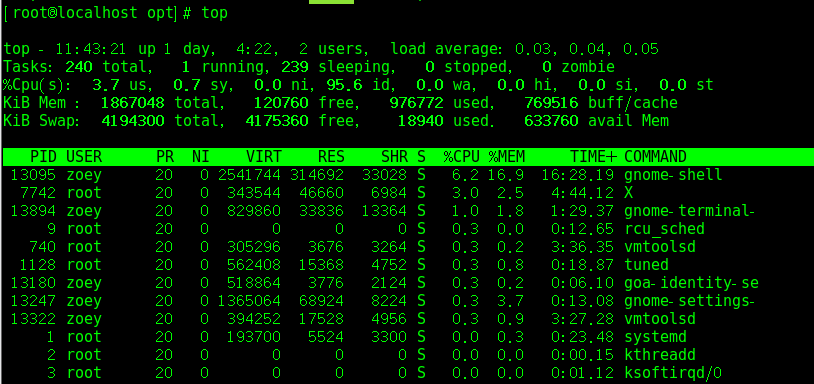This screenshot has height=384, width=814.
Task: Select the X command entry
Action: click(x=629, y=193)
